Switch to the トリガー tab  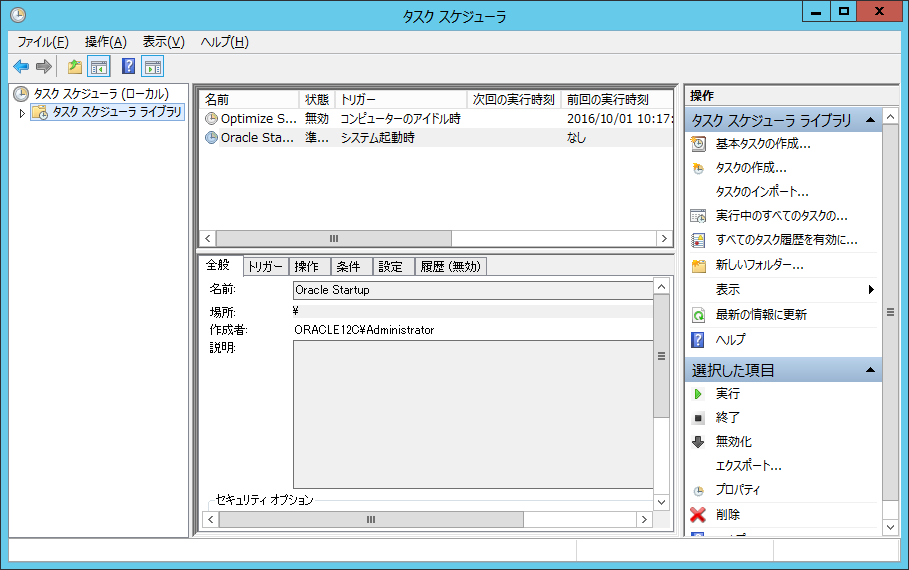pos(265,267)
